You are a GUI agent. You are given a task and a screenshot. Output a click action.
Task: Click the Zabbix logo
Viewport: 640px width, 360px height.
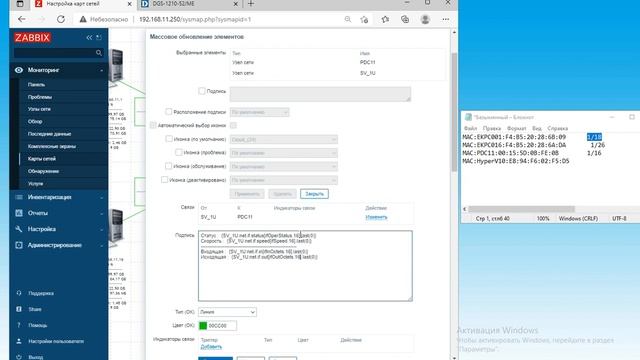pos(32,38)
